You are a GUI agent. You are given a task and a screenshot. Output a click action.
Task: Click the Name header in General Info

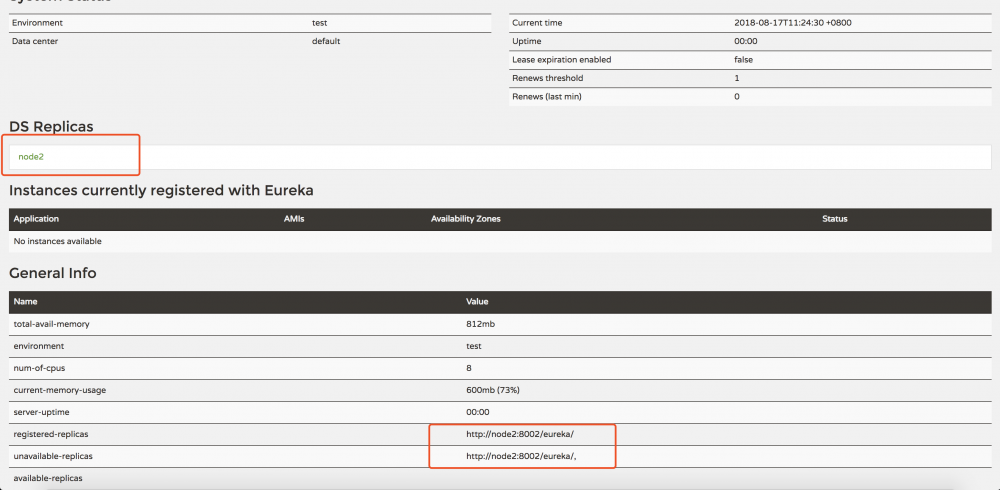(x=25, y=301)
